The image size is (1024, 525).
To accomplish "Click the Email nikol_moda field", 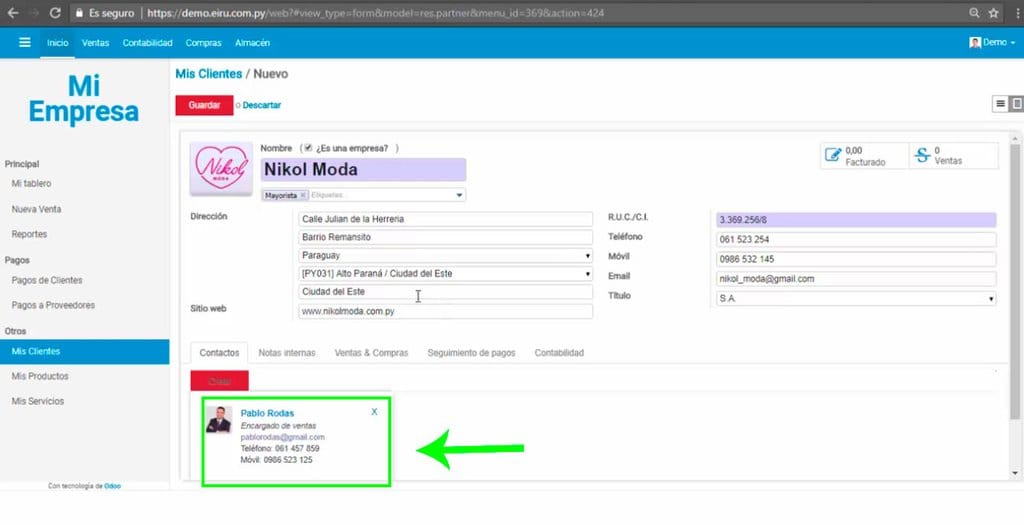I will tap(856, 279).
